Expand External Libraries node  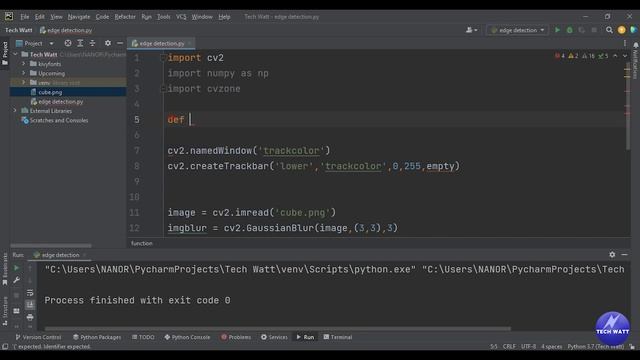(x=16, y=111)
